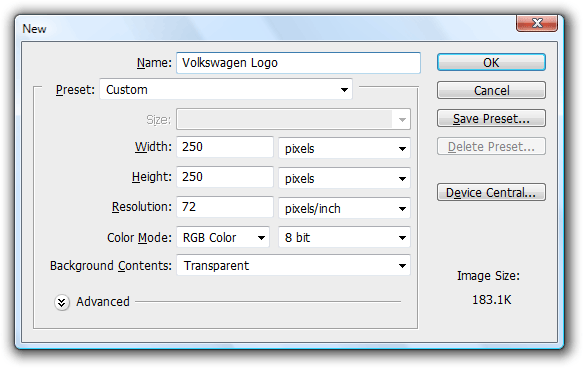This screenshot has height=368, width=583.
Task: Click the disabled Size dropdown
Action: point(293,119)
